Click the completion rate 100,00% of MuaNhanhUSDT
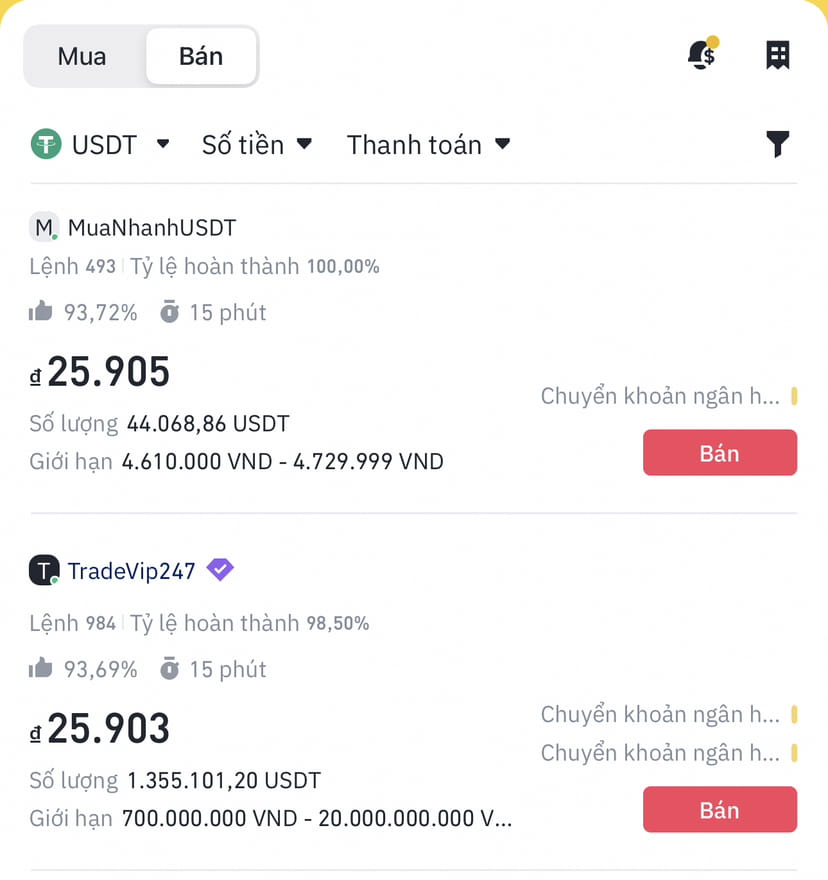 344,266
